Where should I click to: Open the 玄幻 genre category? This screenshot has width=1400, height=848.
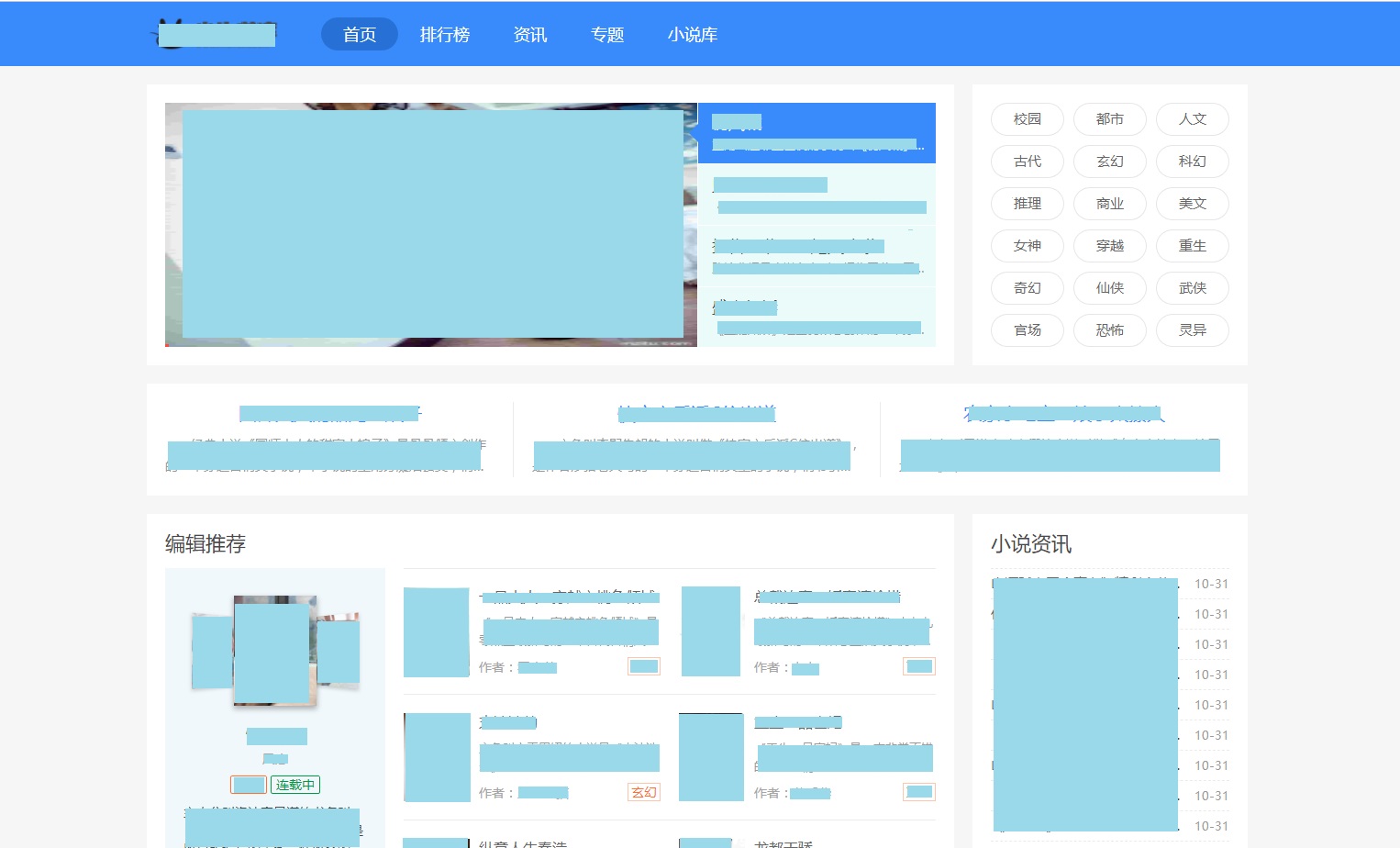click(1109, 162)
